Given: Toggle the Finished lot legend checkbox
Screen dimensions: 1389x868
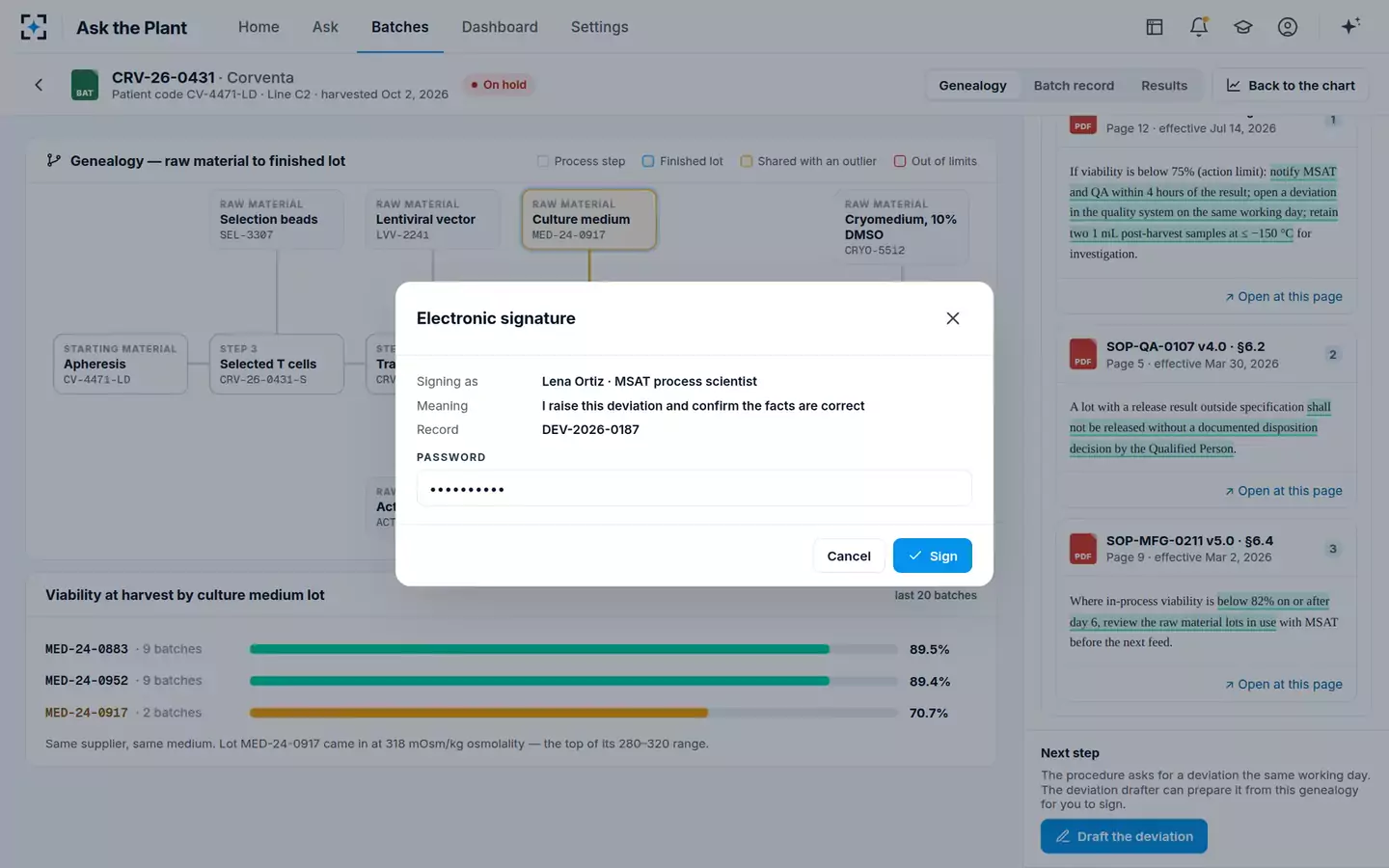Looking at the screenshot, I should pyautogui.click(x=648, y=161).
